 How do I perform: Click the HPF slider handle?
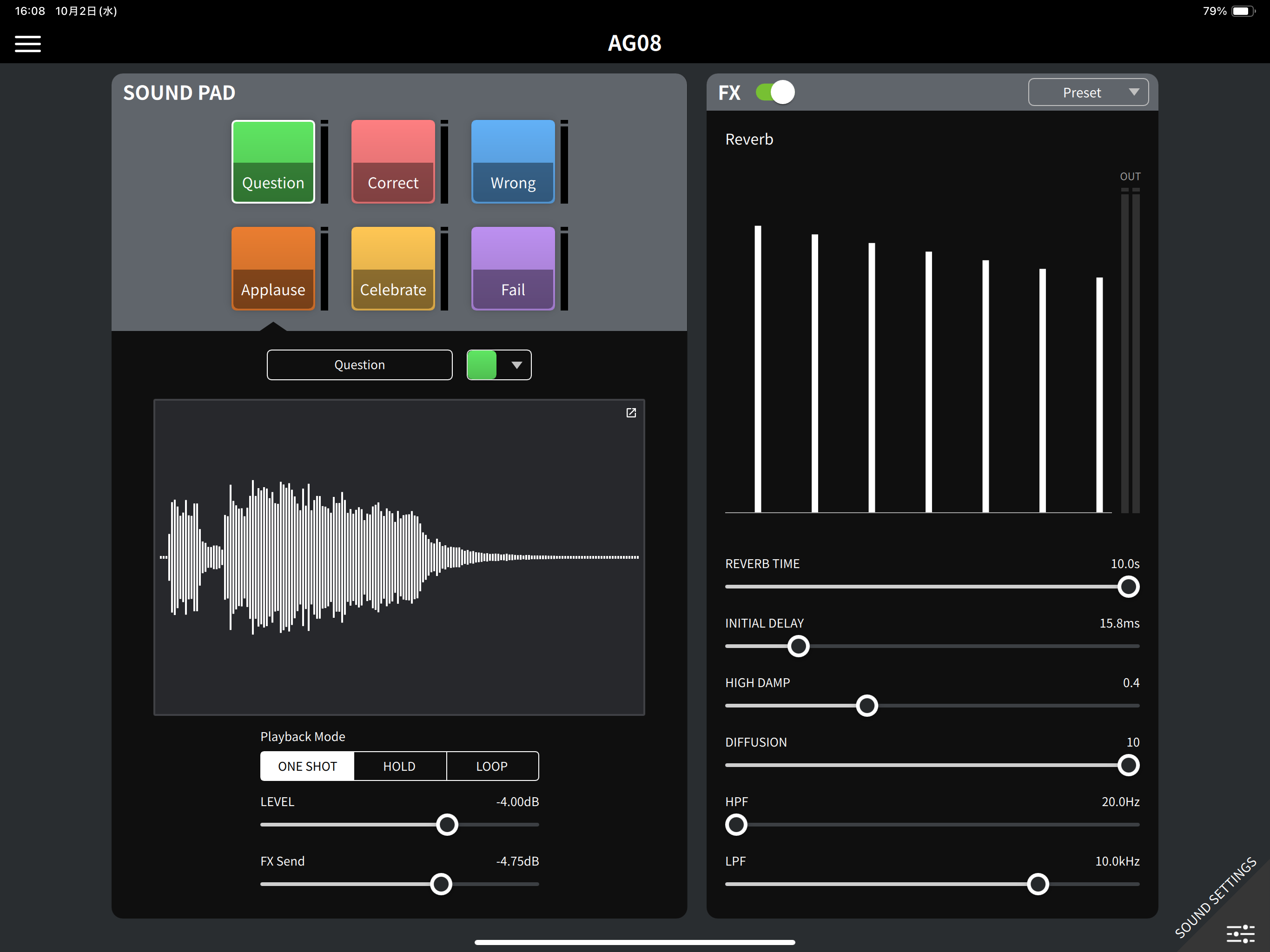736,825
